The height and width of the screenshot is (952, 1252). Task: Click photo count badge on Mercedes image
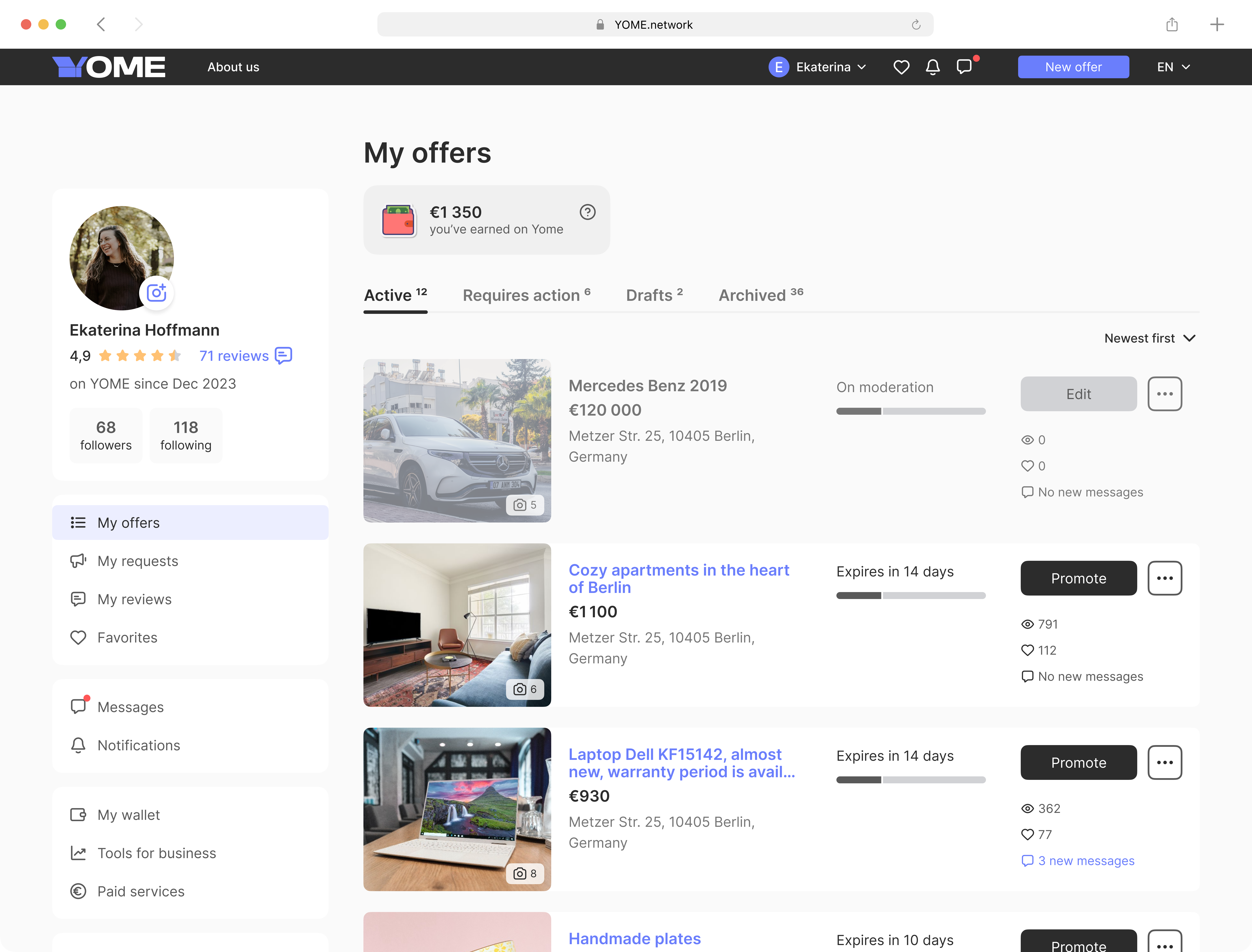coord(525,505)
